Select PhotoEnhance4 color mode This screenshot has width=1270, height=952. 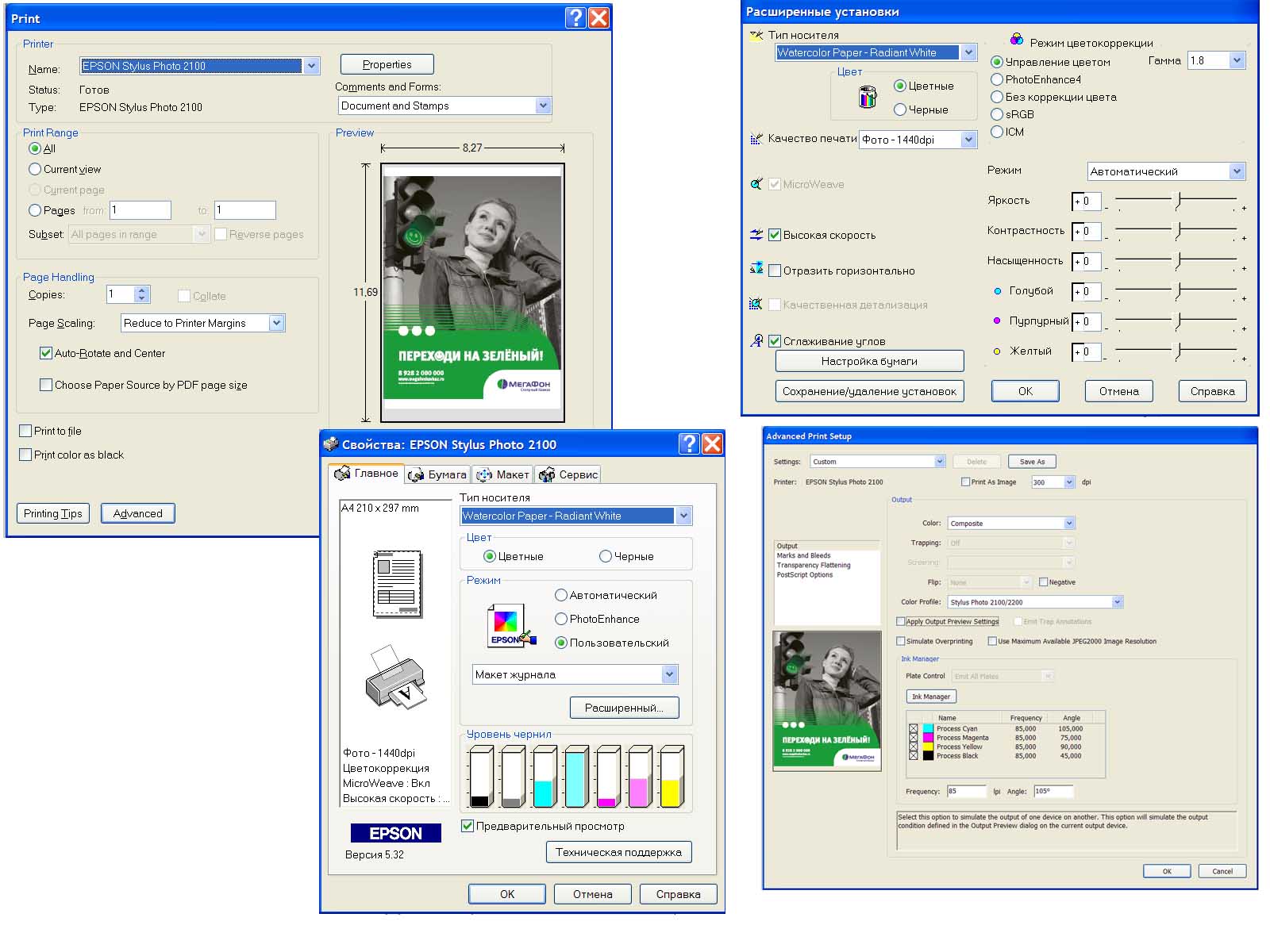pos(997,79)
